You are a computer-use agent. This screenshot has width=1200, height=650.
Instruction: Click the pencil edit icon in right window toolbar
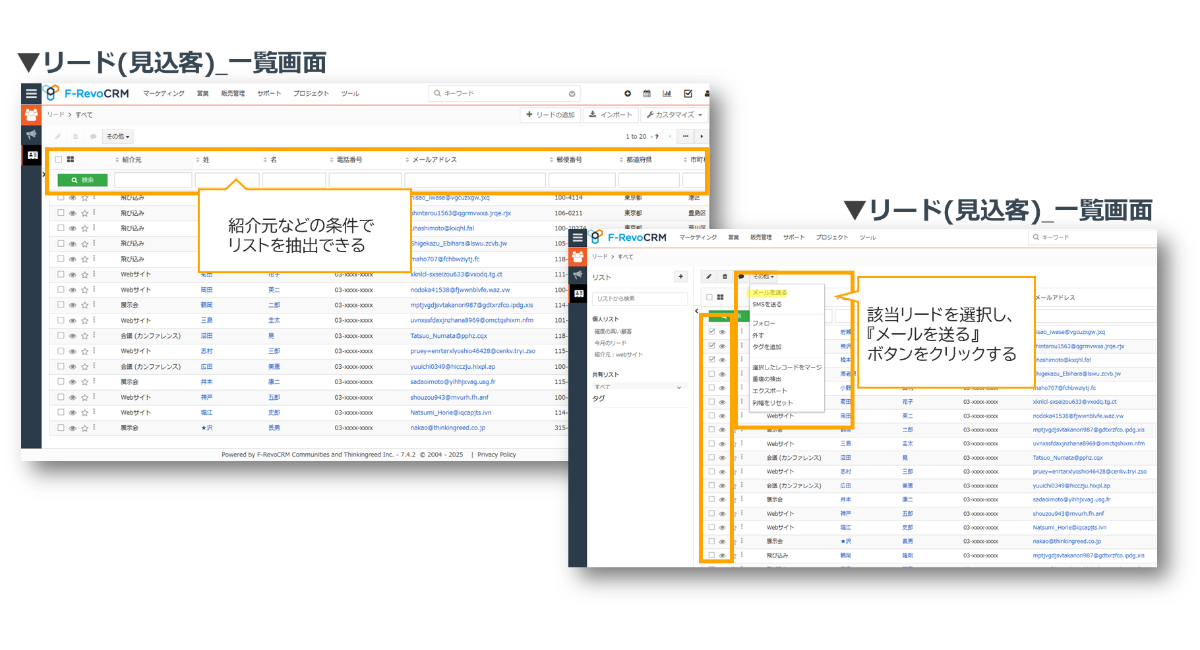[709, 276]
